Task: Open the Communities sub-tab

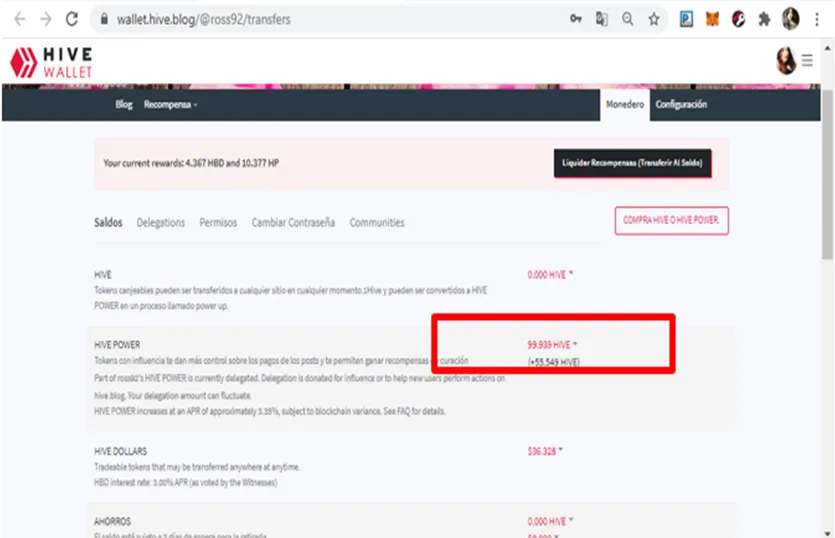Action: (x=377, y=223)
